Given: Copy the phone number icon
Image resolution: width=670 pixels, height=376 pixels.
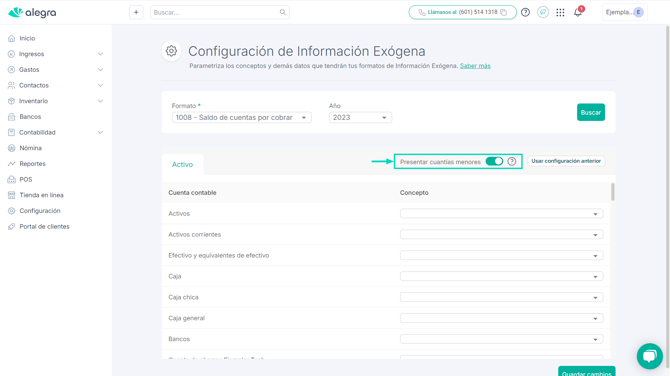Looking at the screenshot, I should click(504, 12).
